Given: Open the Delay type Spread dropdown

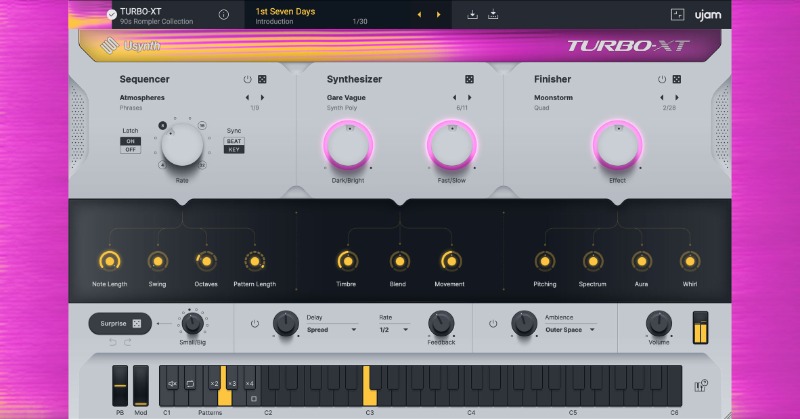Looking at the screenshot, I should click(x=332, y=330).
